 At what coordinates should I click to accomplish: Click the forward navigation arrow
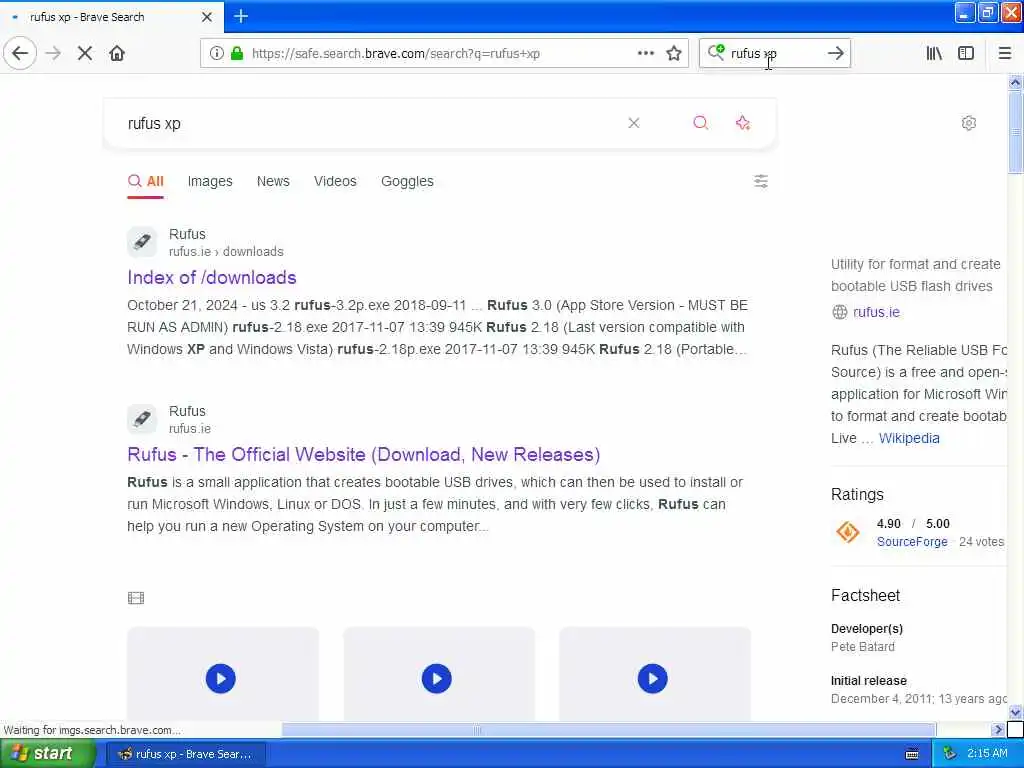54,53
